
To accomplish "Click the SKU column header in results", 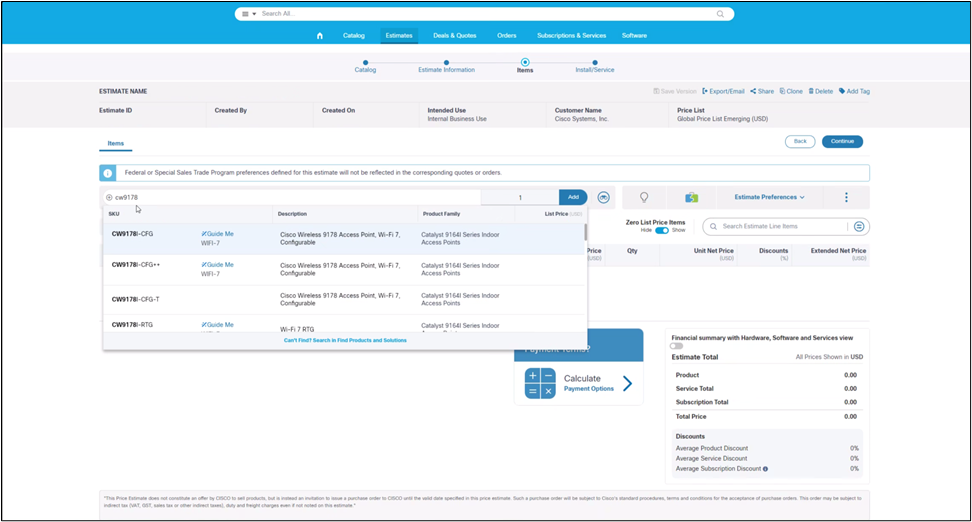I will coord(114,214).
